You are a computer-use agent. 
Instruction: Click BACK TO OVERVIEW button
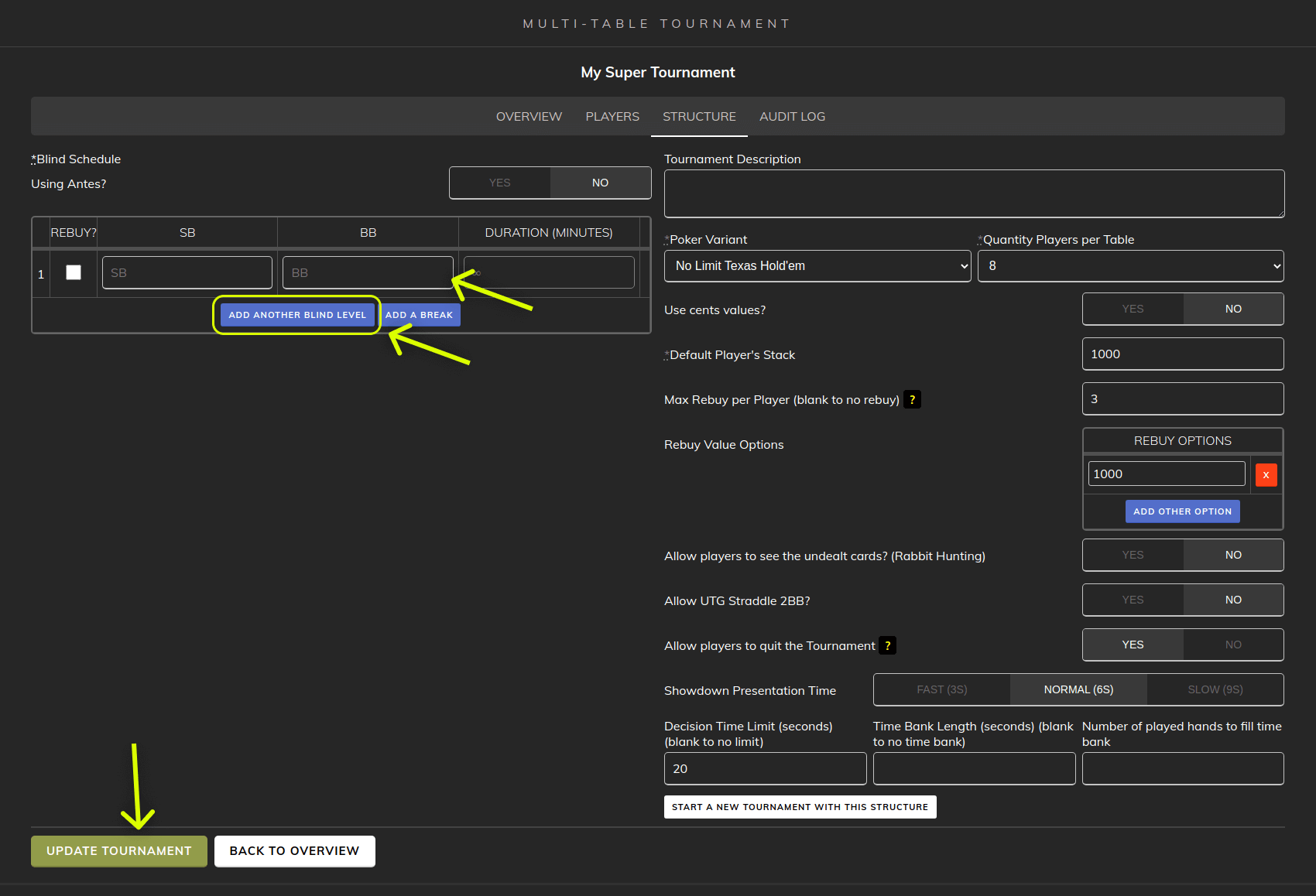point(294,851)
